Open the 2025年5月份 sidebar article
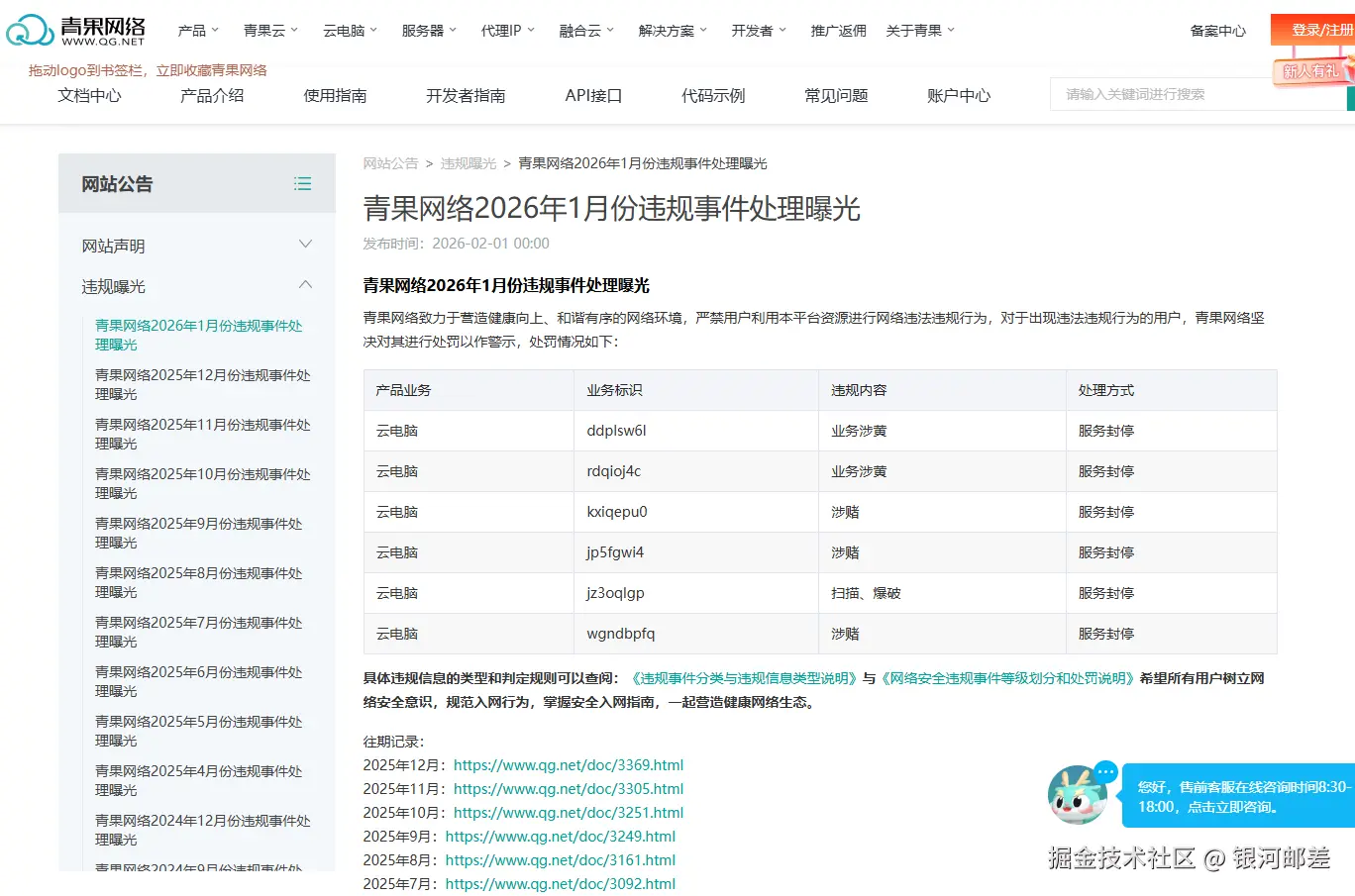This screenshot has width=1355, height=896. (x=199, y=731)
